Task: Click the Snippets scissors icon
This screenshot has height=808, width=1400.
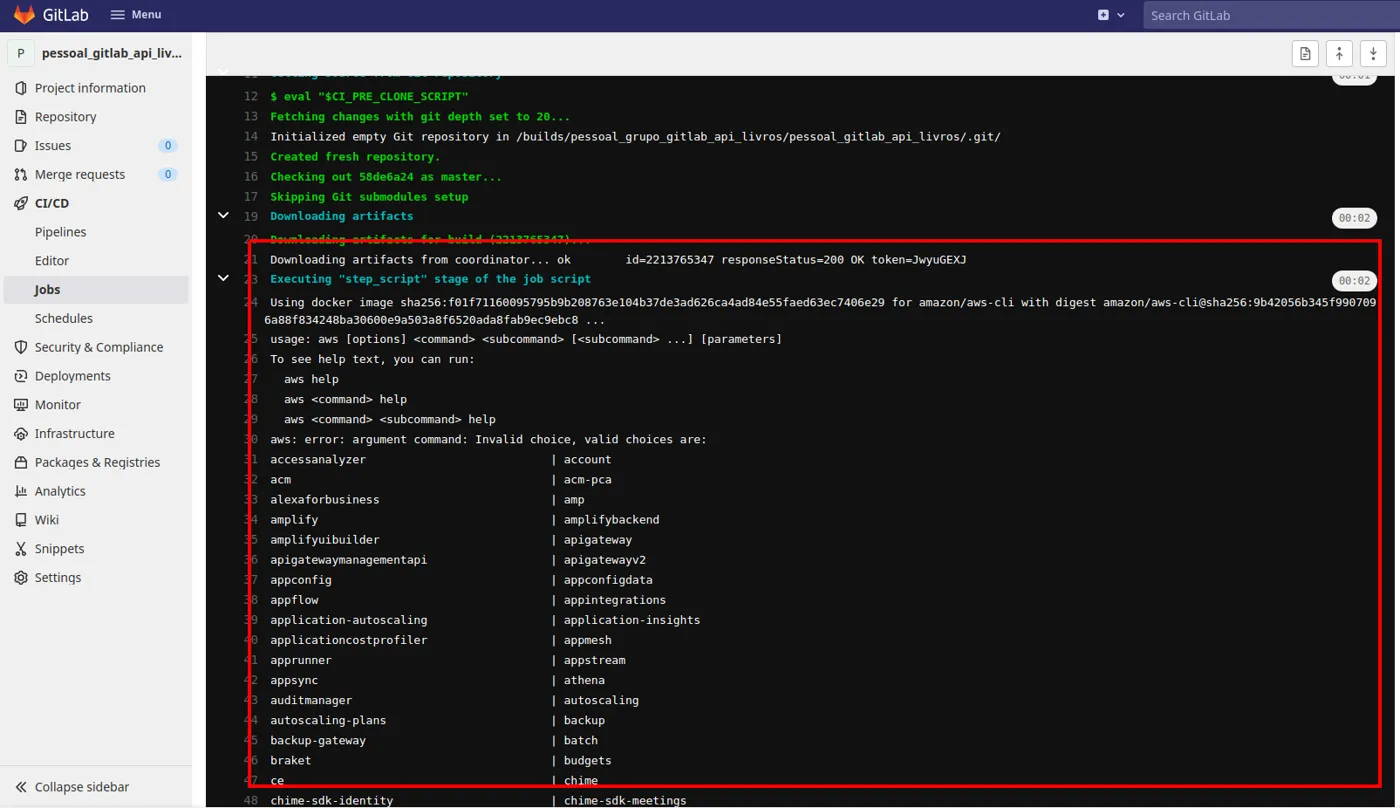Action: 20,549
